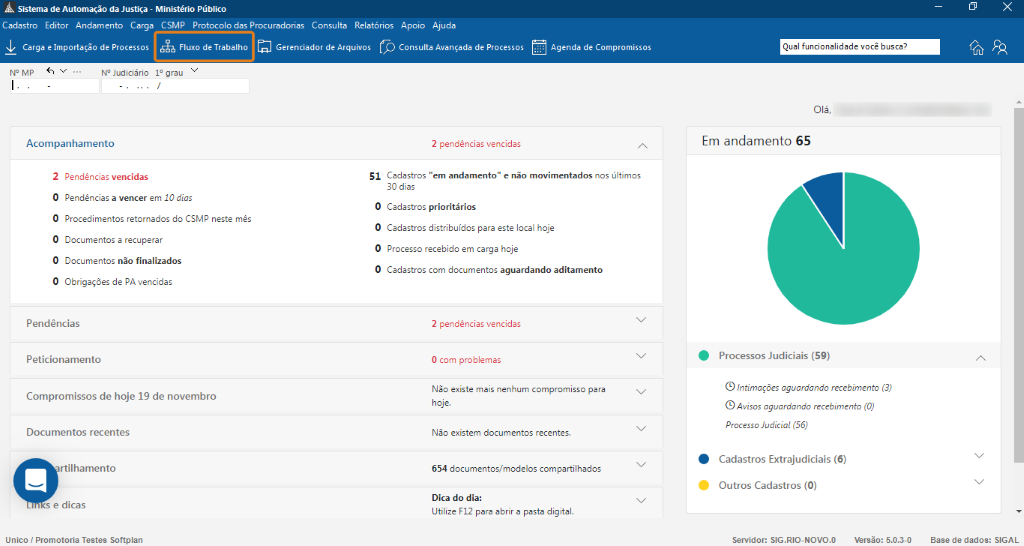Collapse the Acompanhamento section
The width and height of the screenshot is (1024, 546).
click(643, 145)
